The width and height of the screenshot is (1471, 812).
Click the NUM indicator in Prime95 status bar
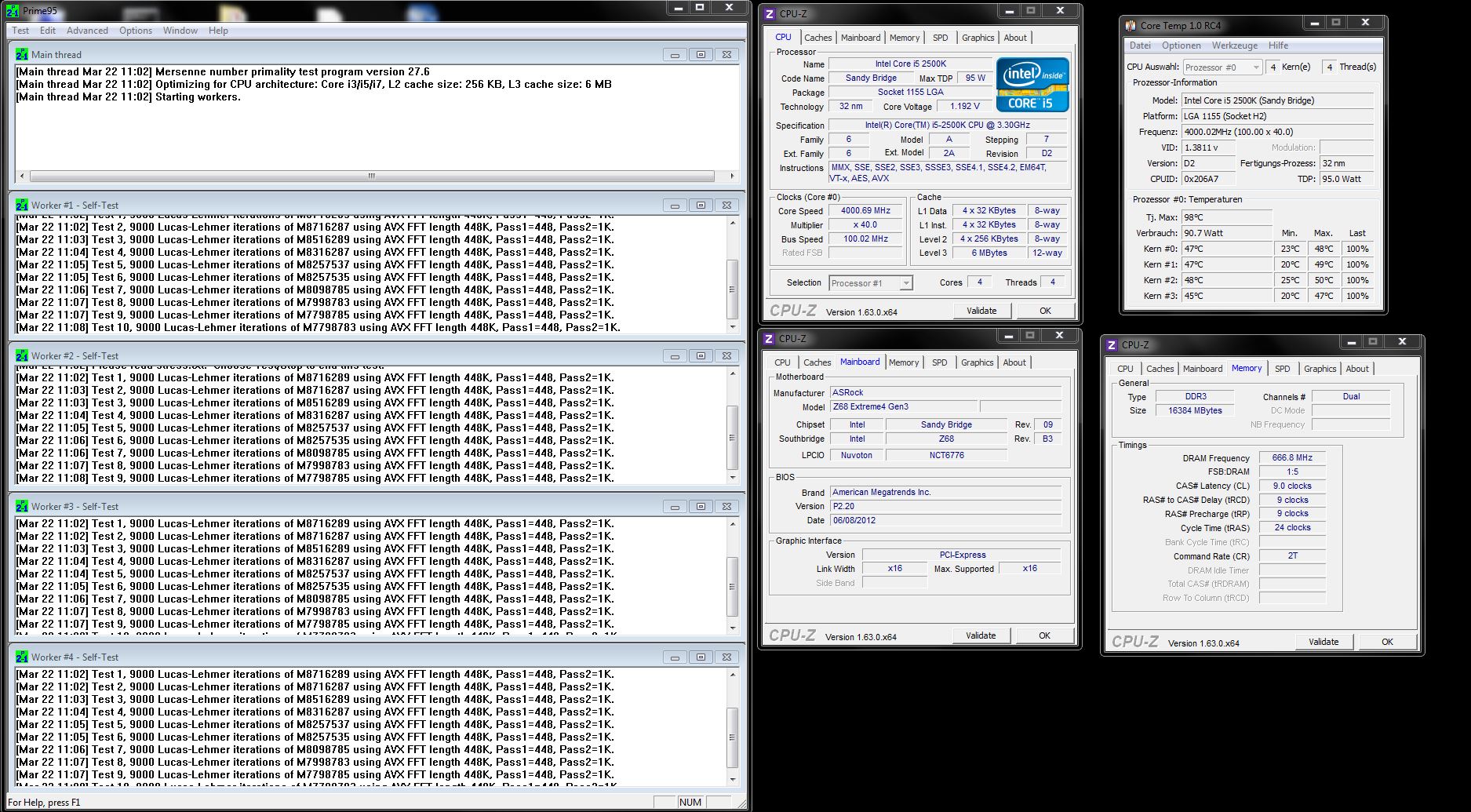point(690,802)
